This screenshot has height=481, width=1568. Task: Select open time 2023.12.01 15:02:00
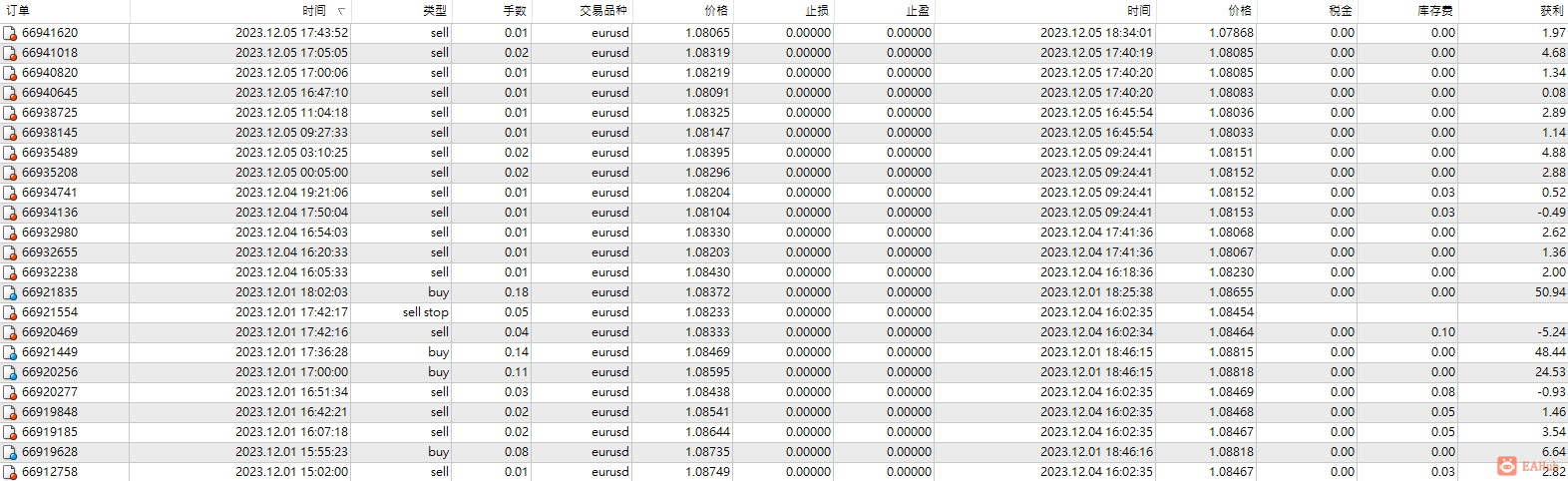tap(291, 472)
